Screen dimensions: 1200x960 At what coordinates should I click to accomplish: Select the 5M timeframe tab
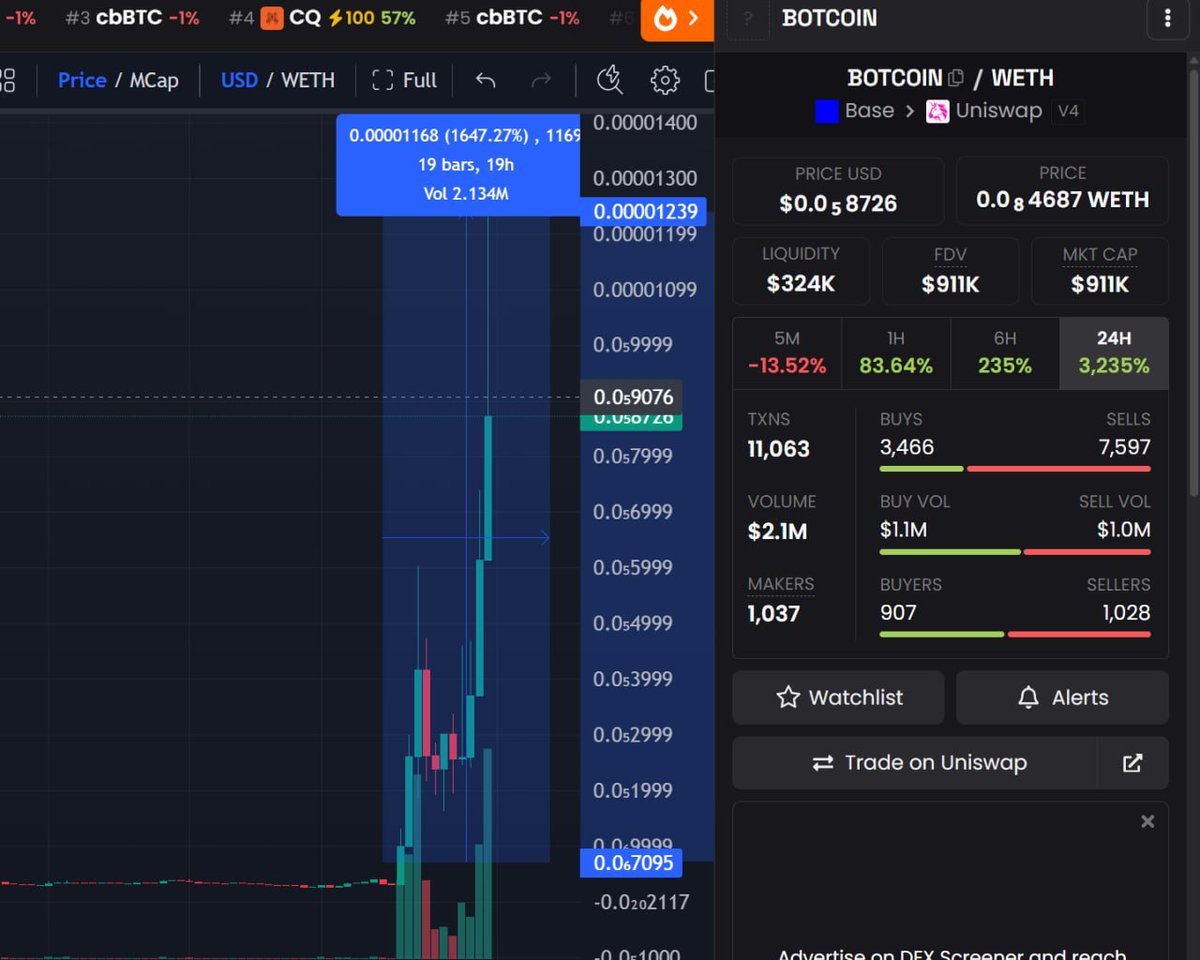(x=787, y=352)
